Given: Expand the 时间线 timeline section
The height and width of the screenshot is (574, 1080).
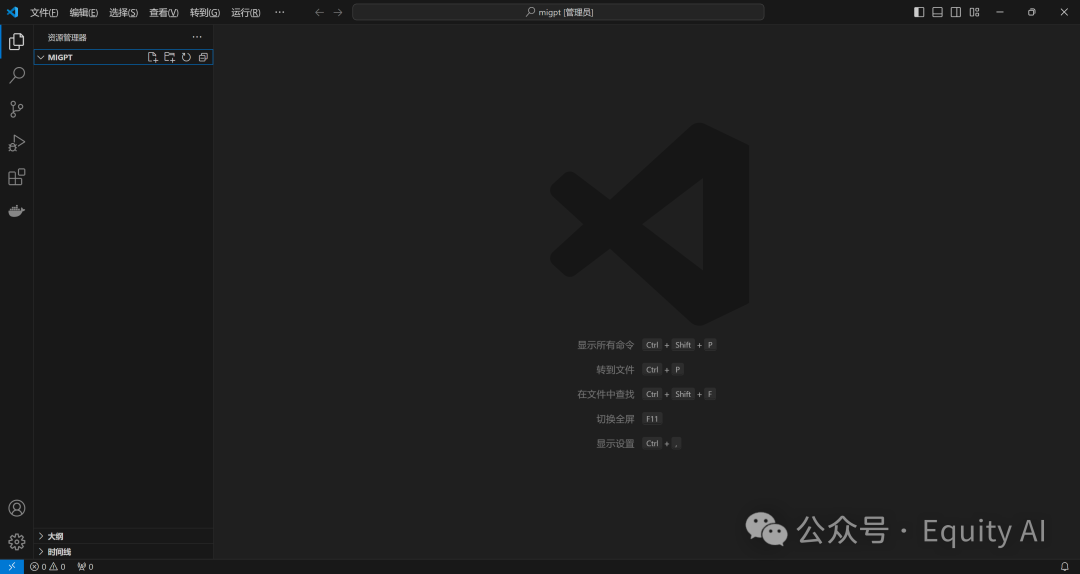Looking at the screenshot, I should [x=123, y=551].
